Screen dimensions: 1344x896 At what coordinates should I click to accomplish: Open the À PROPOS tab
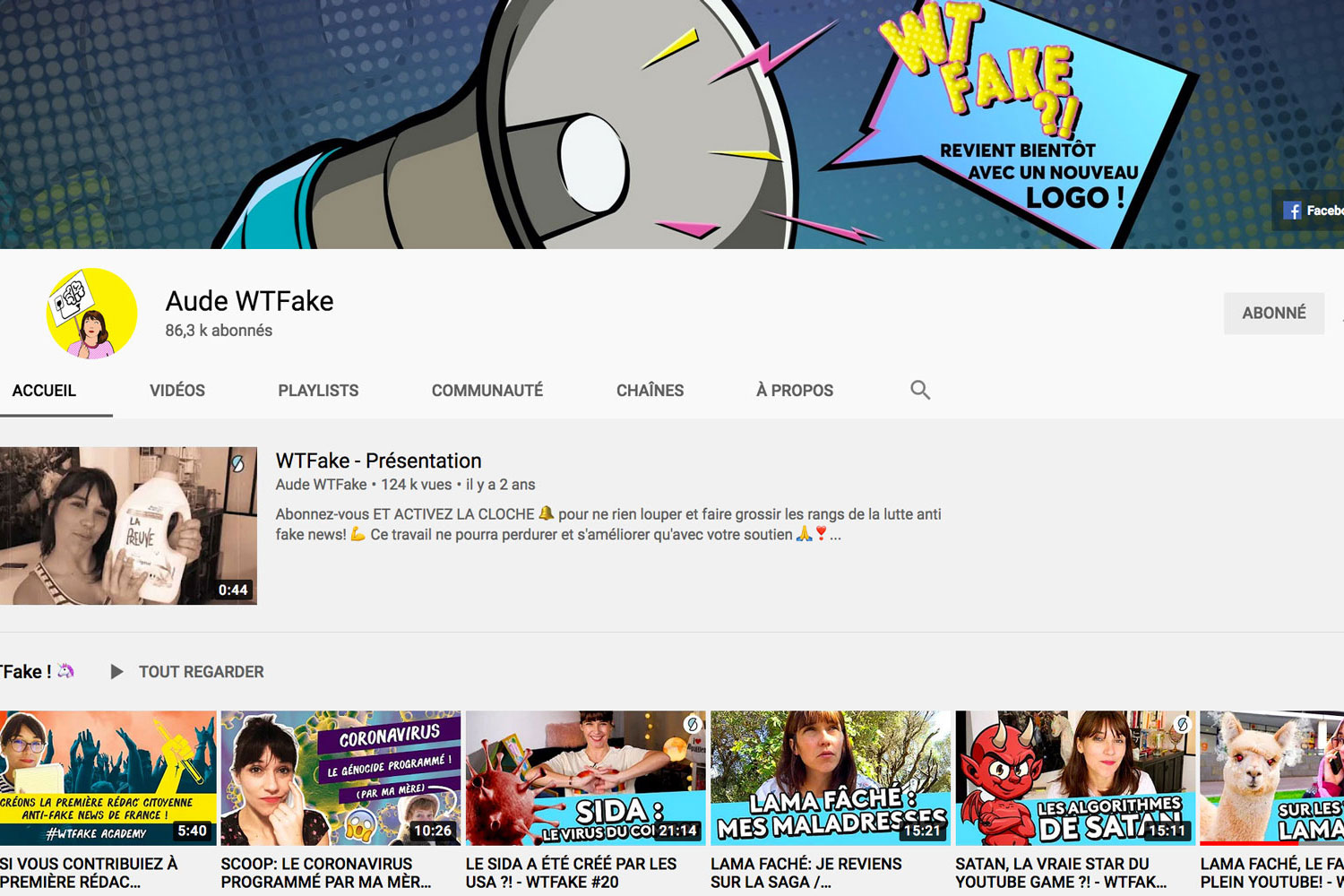(795, 391)
